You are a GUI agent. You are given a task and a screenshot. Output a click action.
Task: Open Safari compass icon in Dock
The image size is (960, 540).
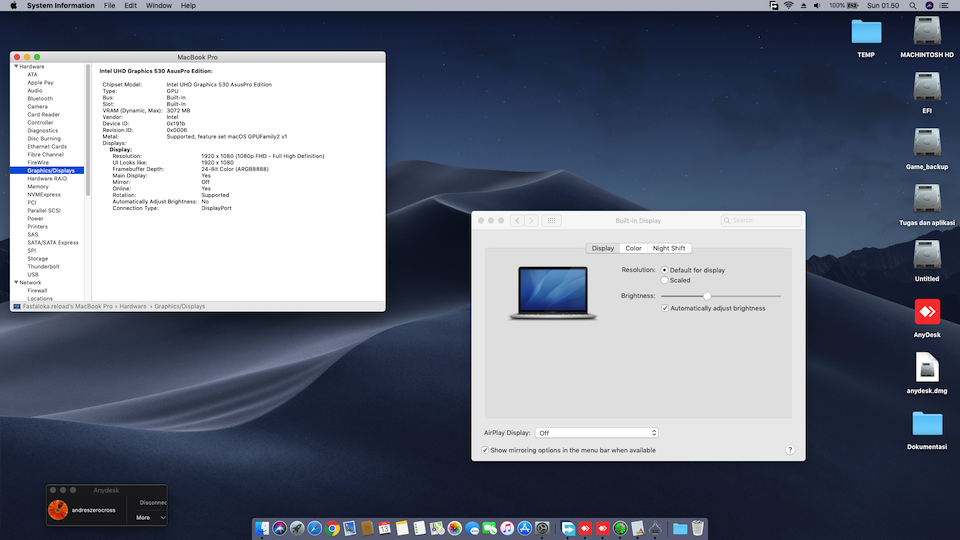(x=315, y=528)
